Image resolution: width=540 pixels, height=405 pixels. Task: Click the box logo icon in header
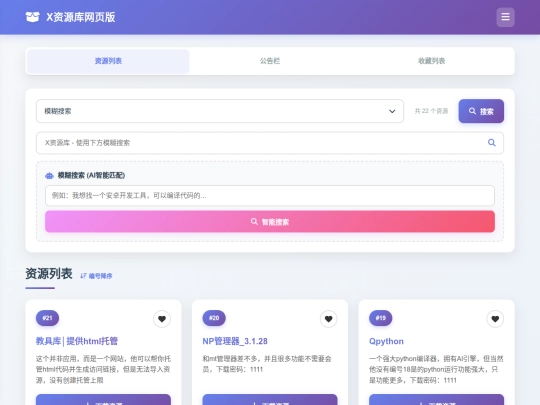(33, 17)
